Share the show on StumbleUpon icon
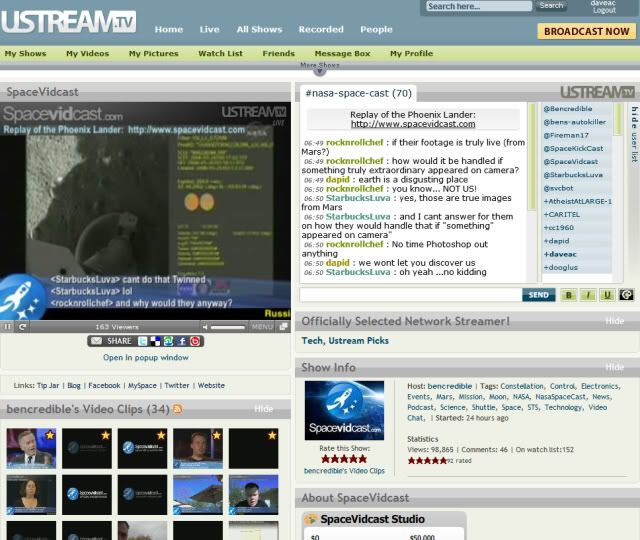This screenshot has height=540, width=640. click(169, 341)
